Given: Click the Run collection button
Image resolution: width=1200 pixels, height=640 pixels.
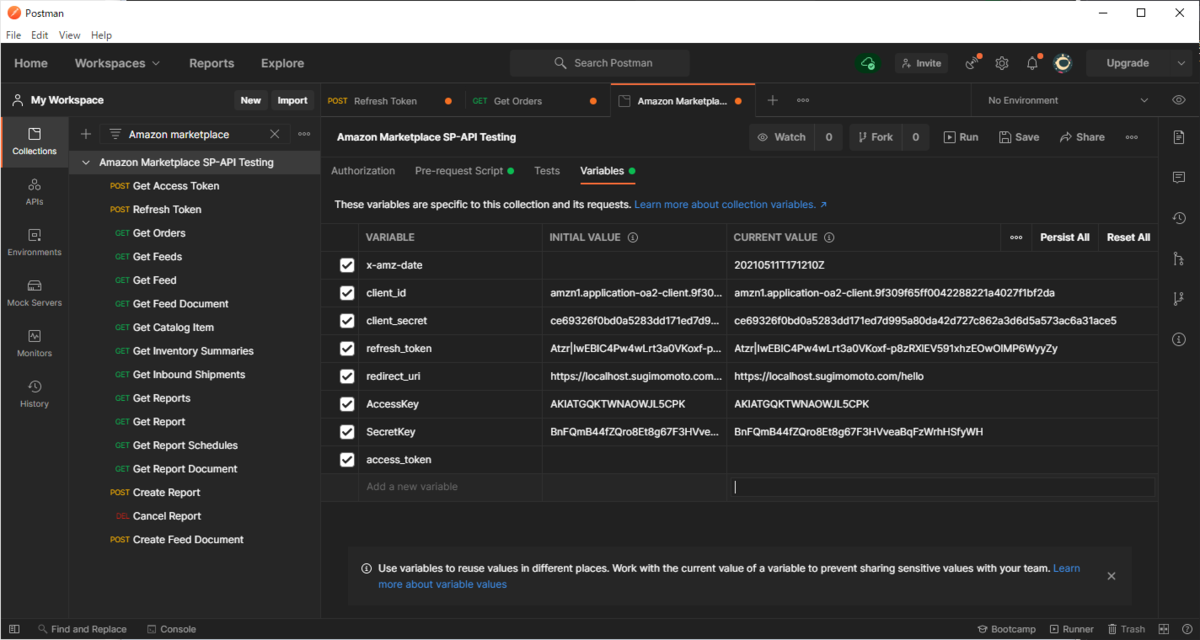Looking at the screenshot, I should point(960,137).
